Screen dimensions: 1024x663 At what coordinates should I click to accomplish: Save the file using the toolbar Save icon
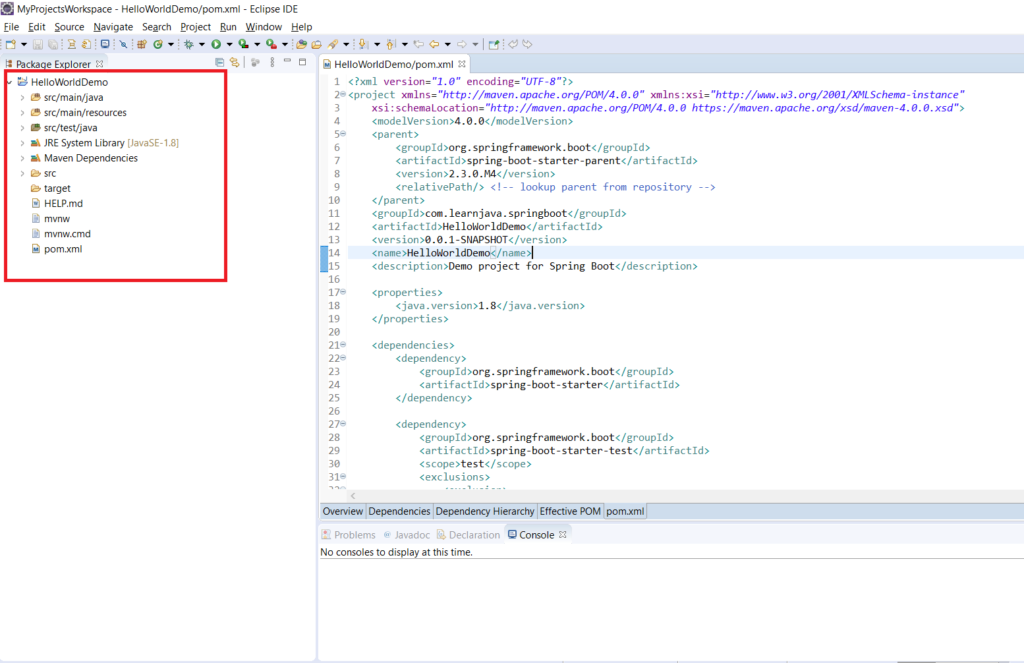(x=38, y=43)
